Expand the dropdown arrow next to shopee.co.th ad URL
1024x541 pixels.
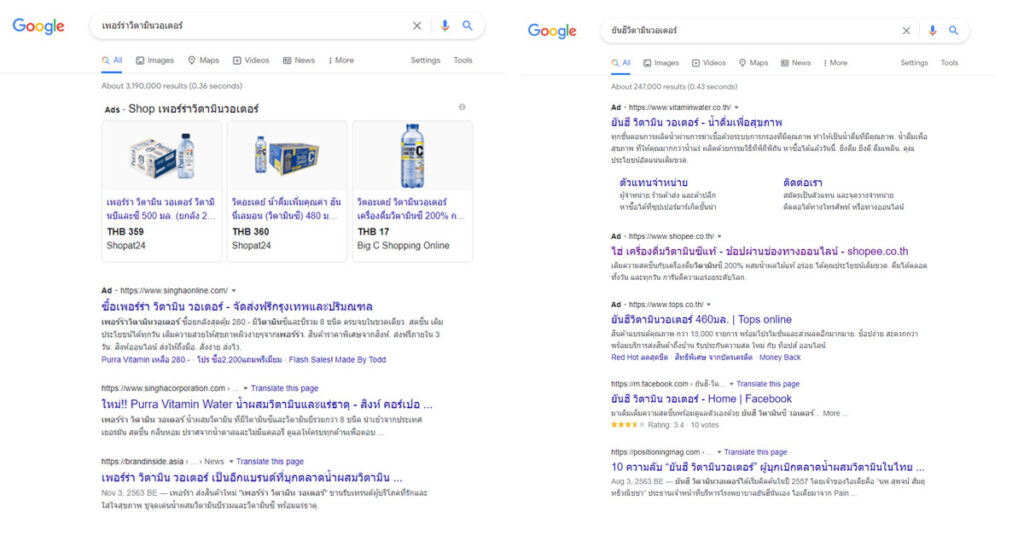pos(720,236)
